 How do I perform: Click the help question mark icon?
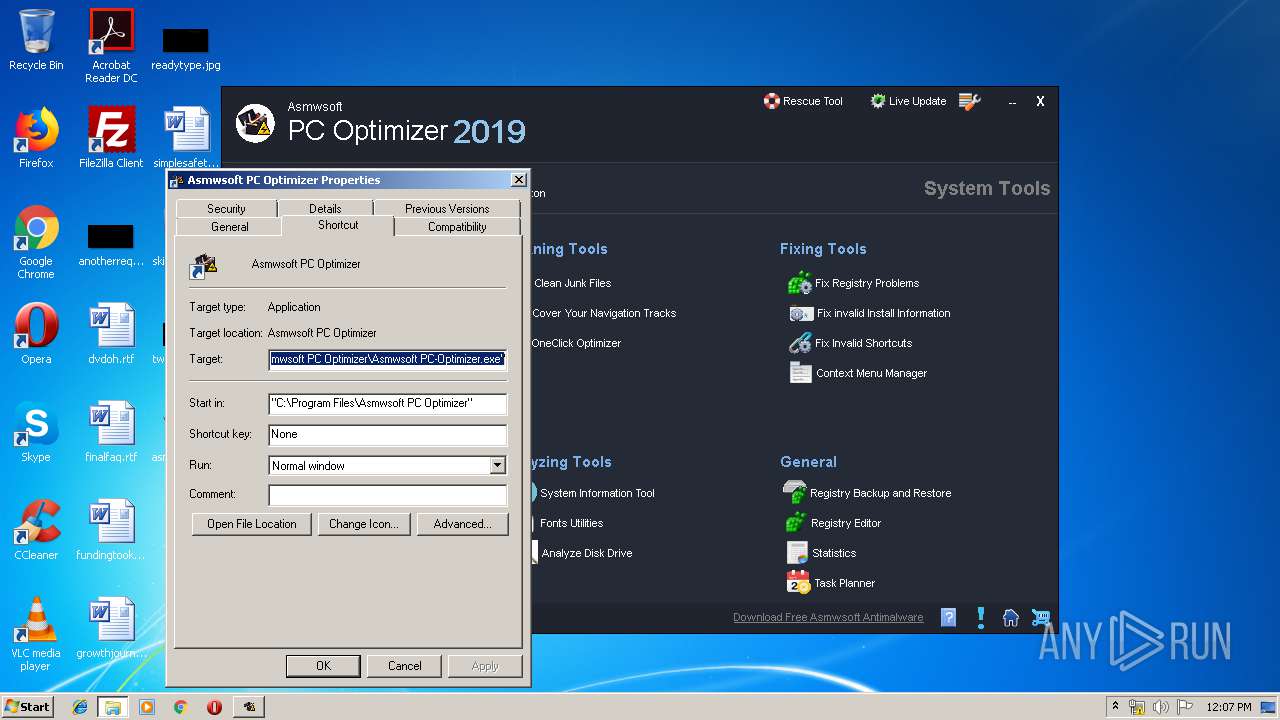949,618
